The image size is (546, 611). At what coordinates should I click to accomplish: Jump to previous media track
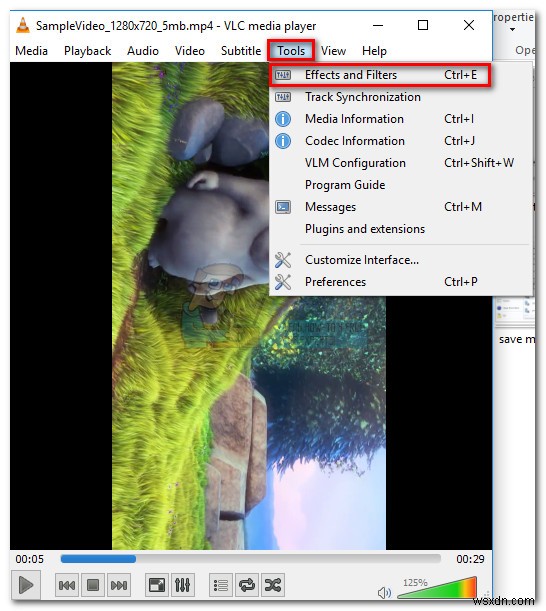pyautogui.click(x=67, y=585)
